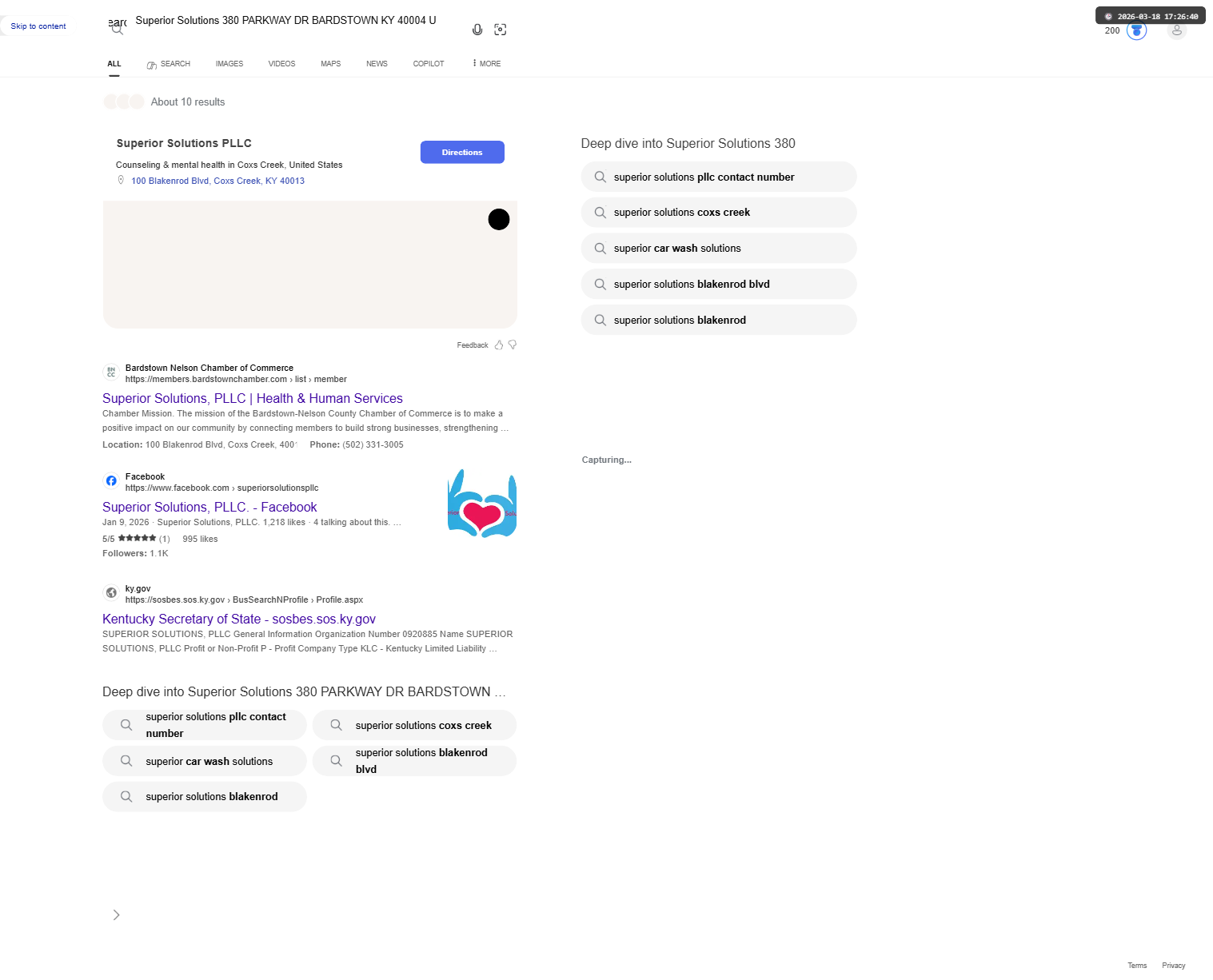This screenshot has height=980, width=1213.
Task: Click the thumbs up feedback icon
Action: 499,345
